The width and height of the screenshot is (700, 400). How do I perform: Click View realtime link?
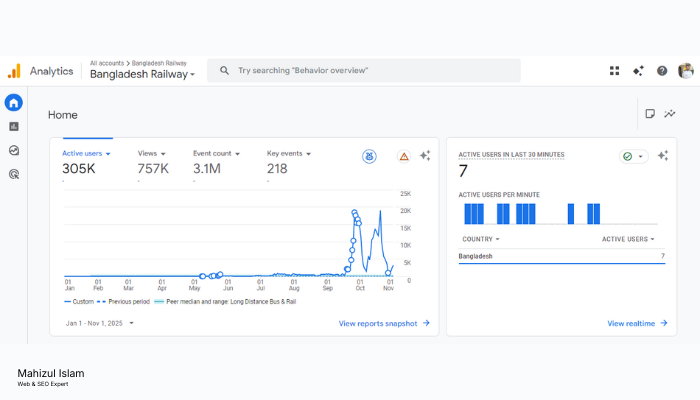tap(631, 323)
